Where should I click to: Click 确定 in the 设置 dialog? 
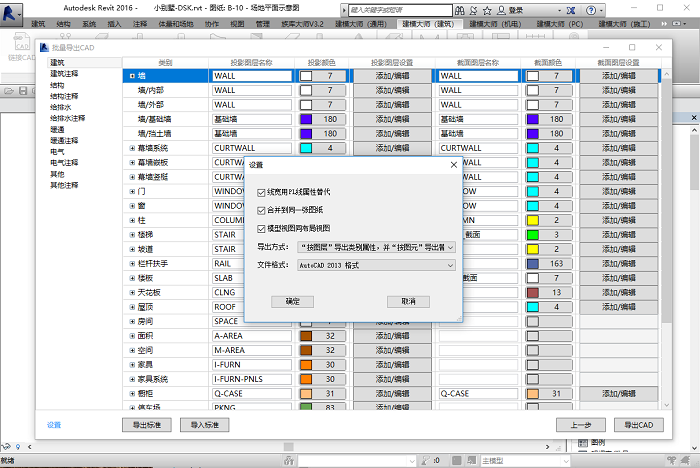pos(292,301)
